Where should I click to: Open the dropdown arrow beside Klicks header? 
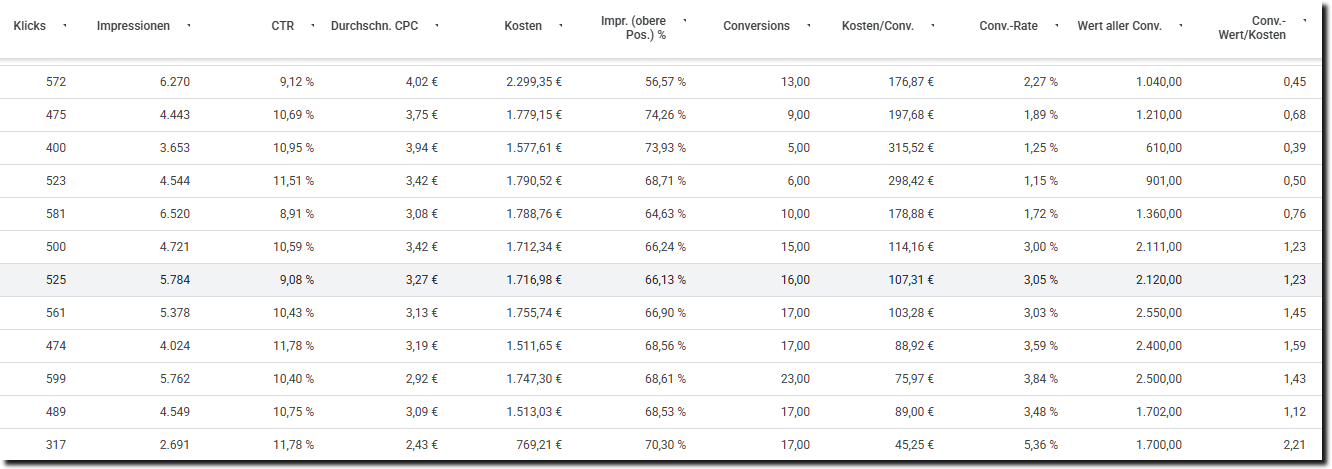(x=65, y=26)
